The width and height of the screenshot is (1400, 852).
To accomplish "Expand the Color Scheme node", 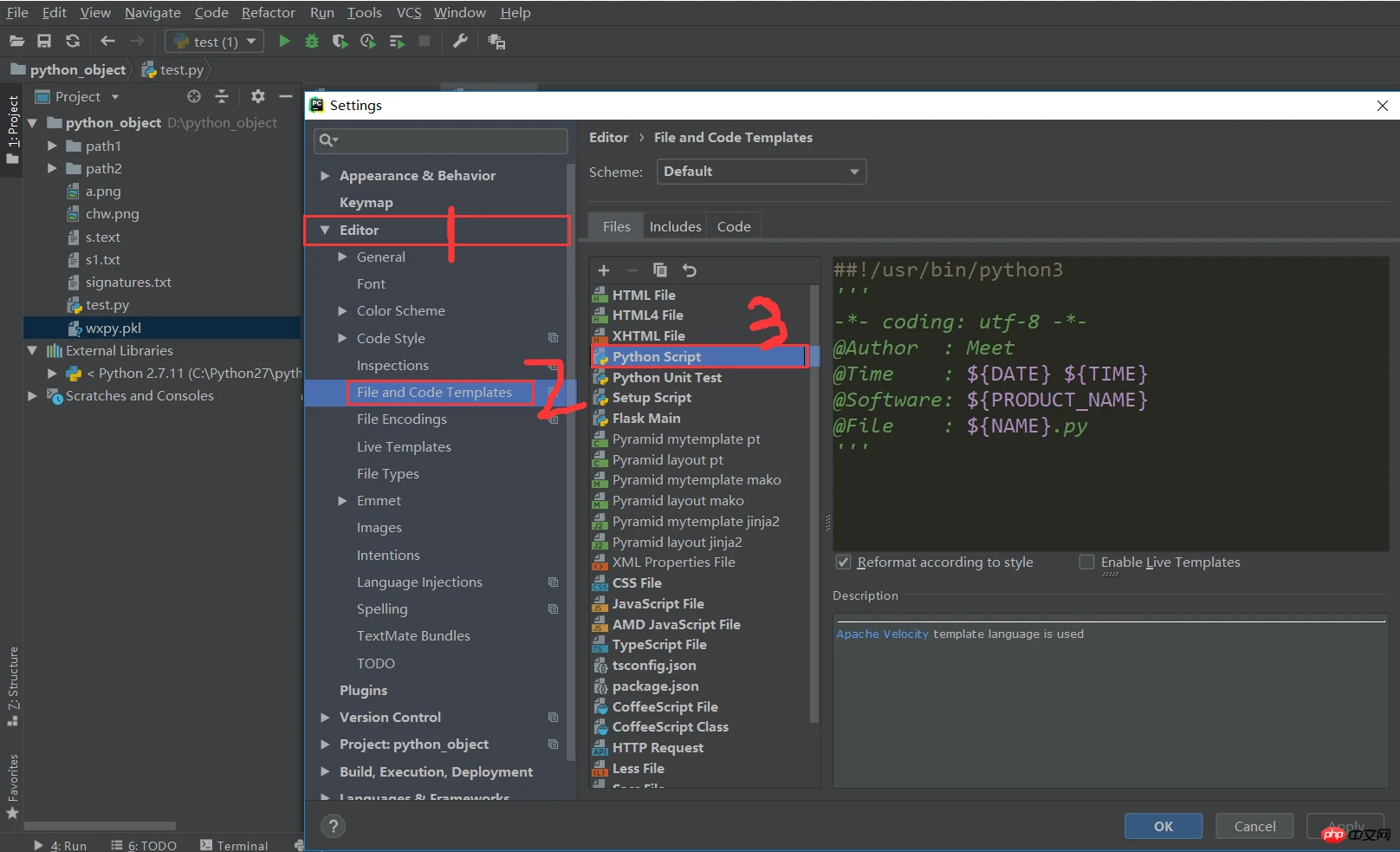I will (342, 311).
